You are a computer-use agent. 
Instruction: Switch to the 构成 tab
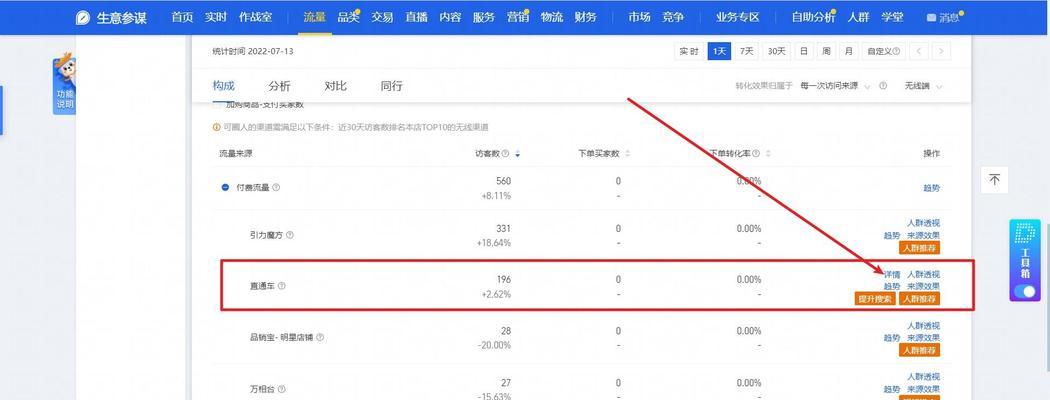point(224,86)
